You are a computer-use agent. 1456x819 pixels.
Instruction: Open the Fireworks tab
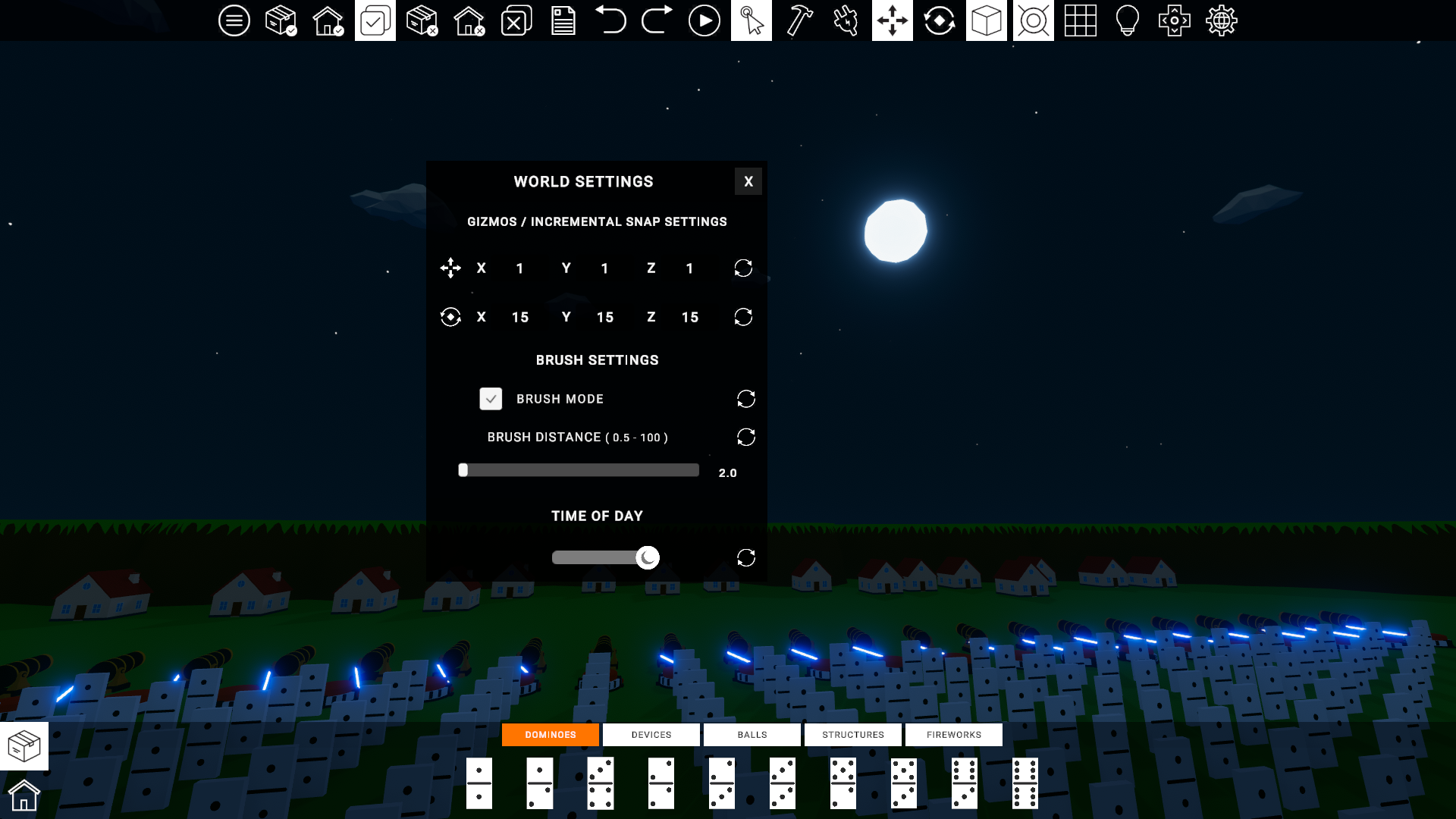tap(953, 735)
